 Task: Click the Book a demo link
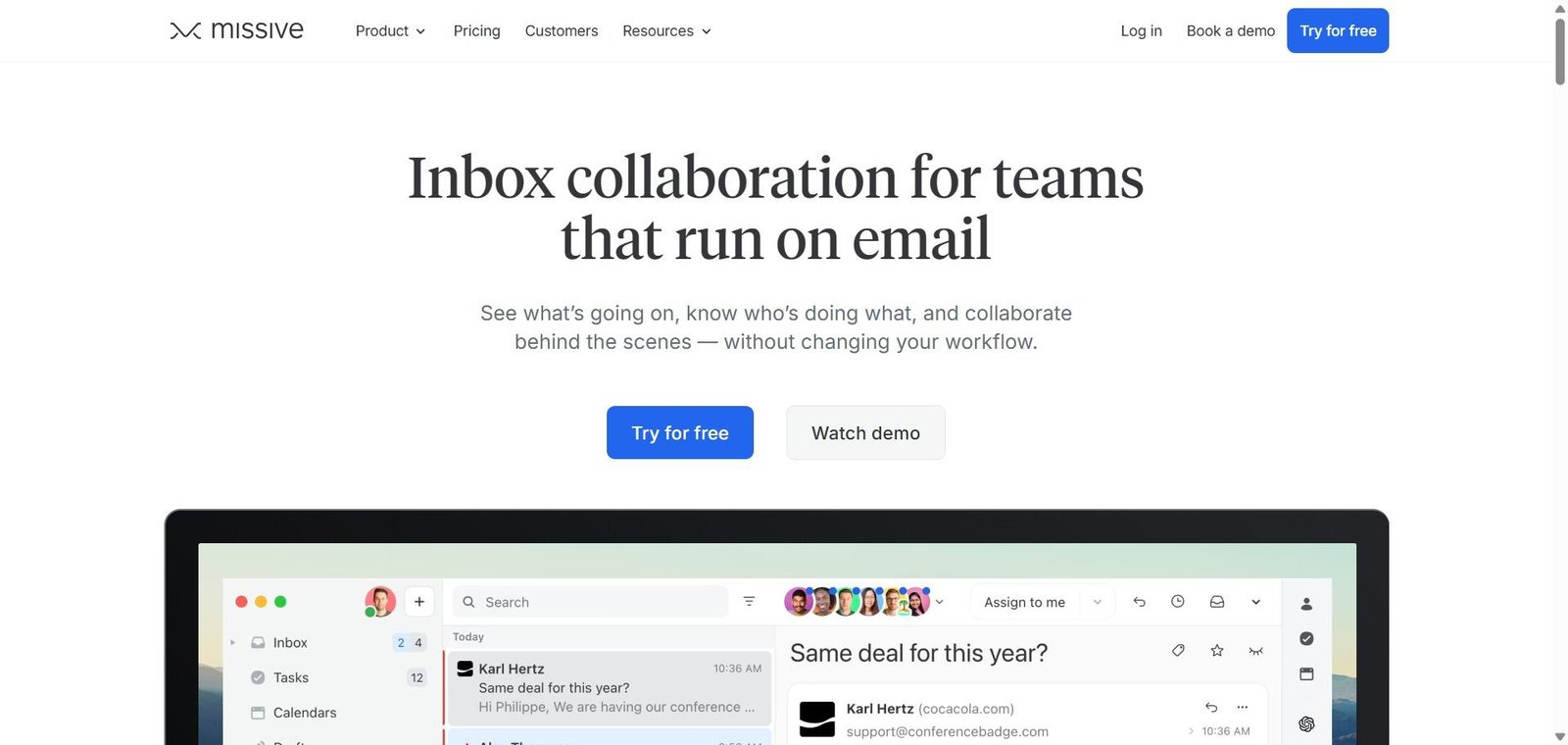click(x=1230, y=30)
